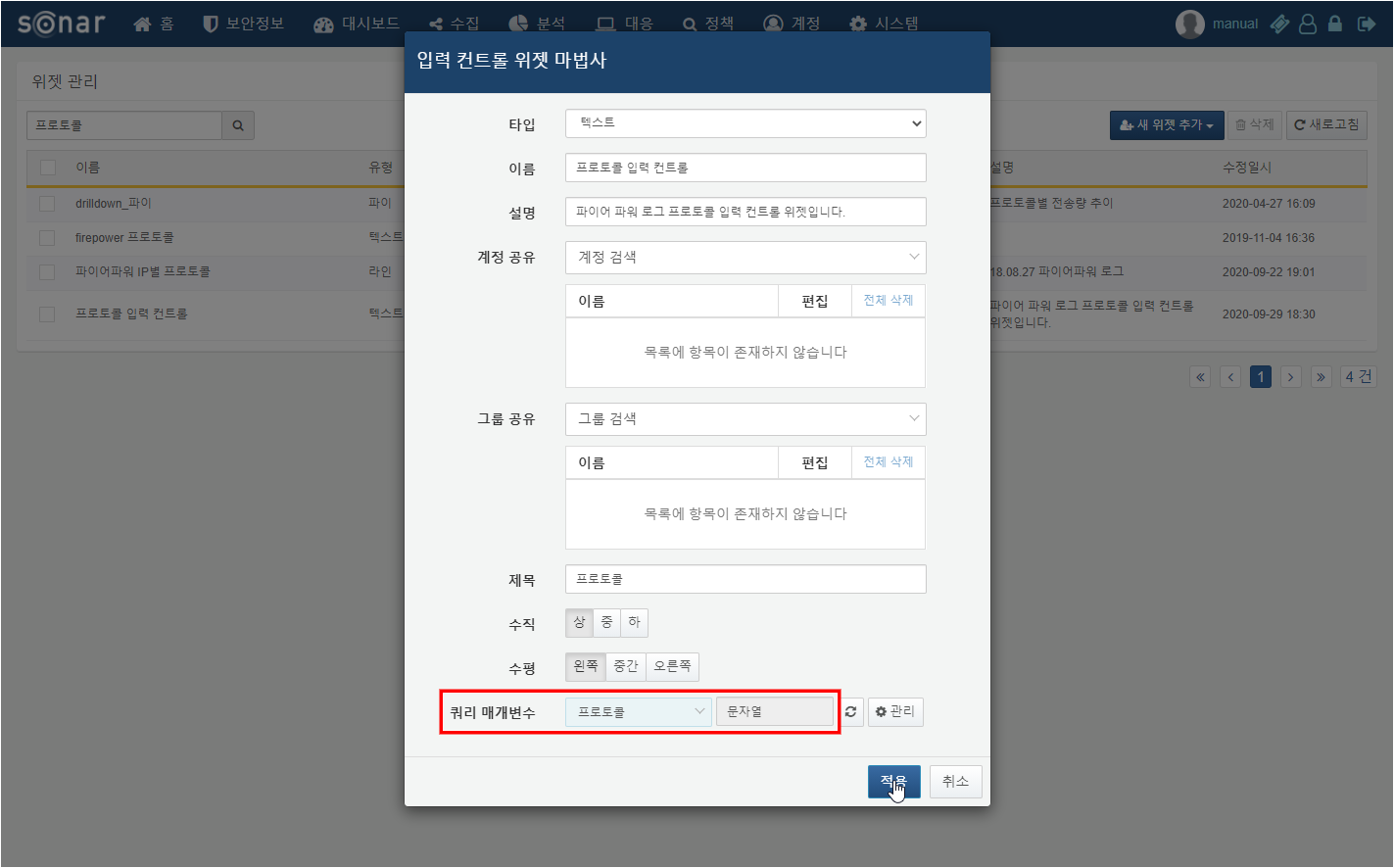Screen dimensions: 1394x868
Task: Go to previous page of pagination
Action: click(x=1231, y=377)
